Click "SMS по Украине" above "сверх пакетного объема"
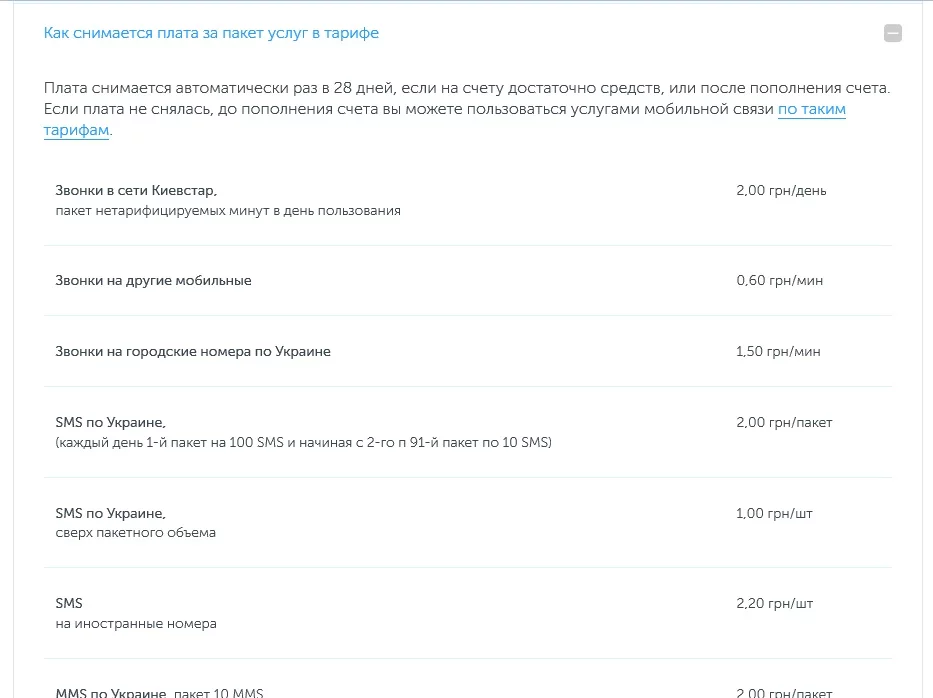The width and height of the screenshot is (933, 698). (110, 513)
